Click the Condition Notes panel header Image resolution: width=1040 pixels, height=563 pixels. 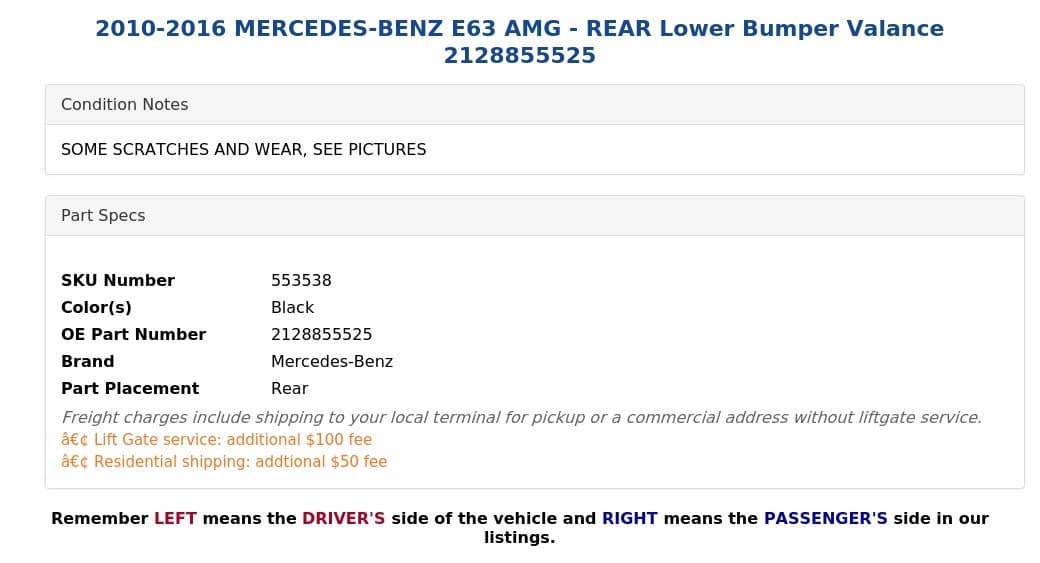pos(124,104)
